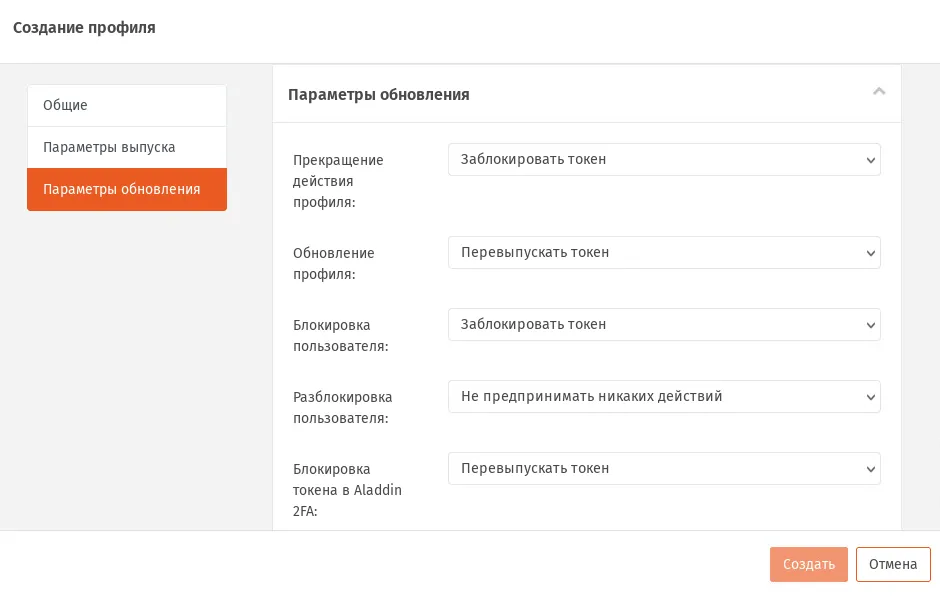Open Прекращение действия профиля select showing Заблокировать токен
The width and height of the screenshot is (940, 596).
coord(664,159)
